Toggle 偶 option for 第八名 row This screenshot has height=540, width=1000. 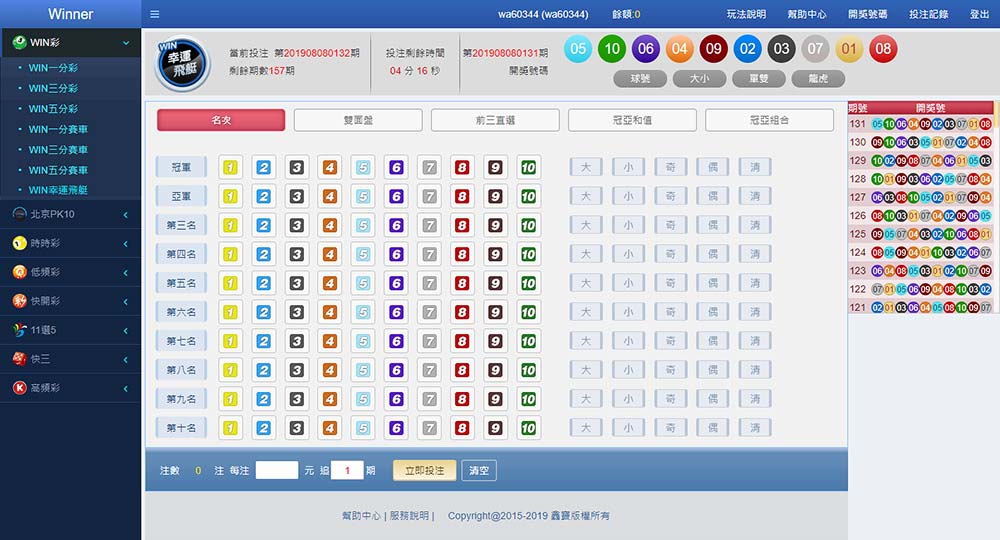click(713, 370)
